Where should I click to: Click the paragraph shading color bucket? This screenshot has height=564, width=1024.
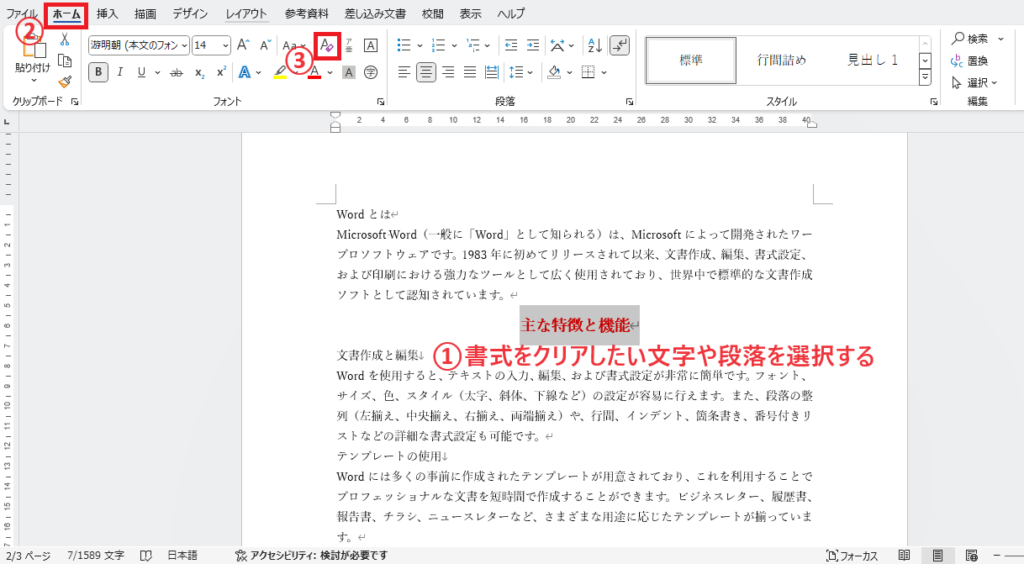pyautogui.click(x=554, y=72)
